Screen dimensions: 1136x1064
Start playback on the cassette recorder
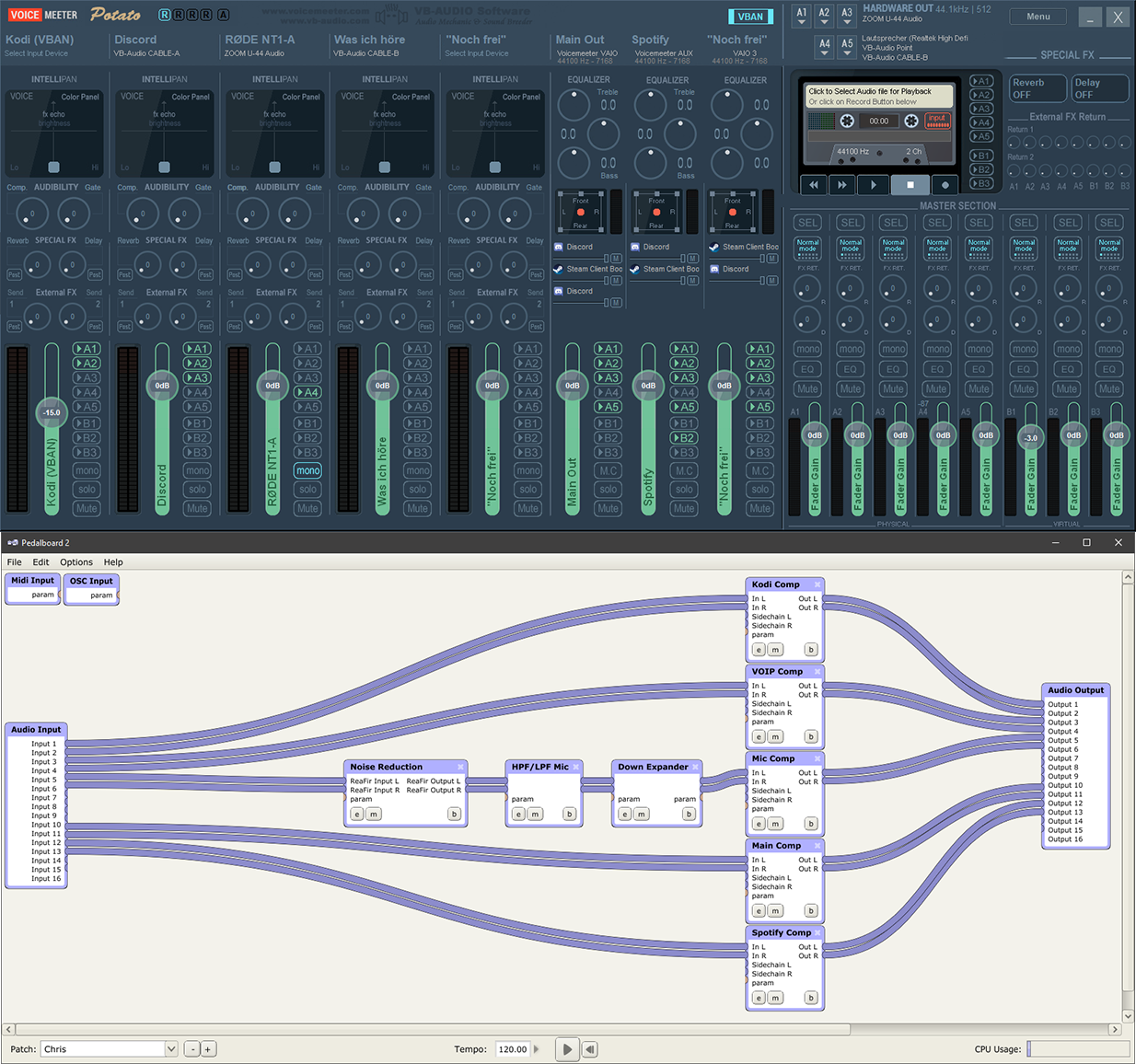point(874,184)
